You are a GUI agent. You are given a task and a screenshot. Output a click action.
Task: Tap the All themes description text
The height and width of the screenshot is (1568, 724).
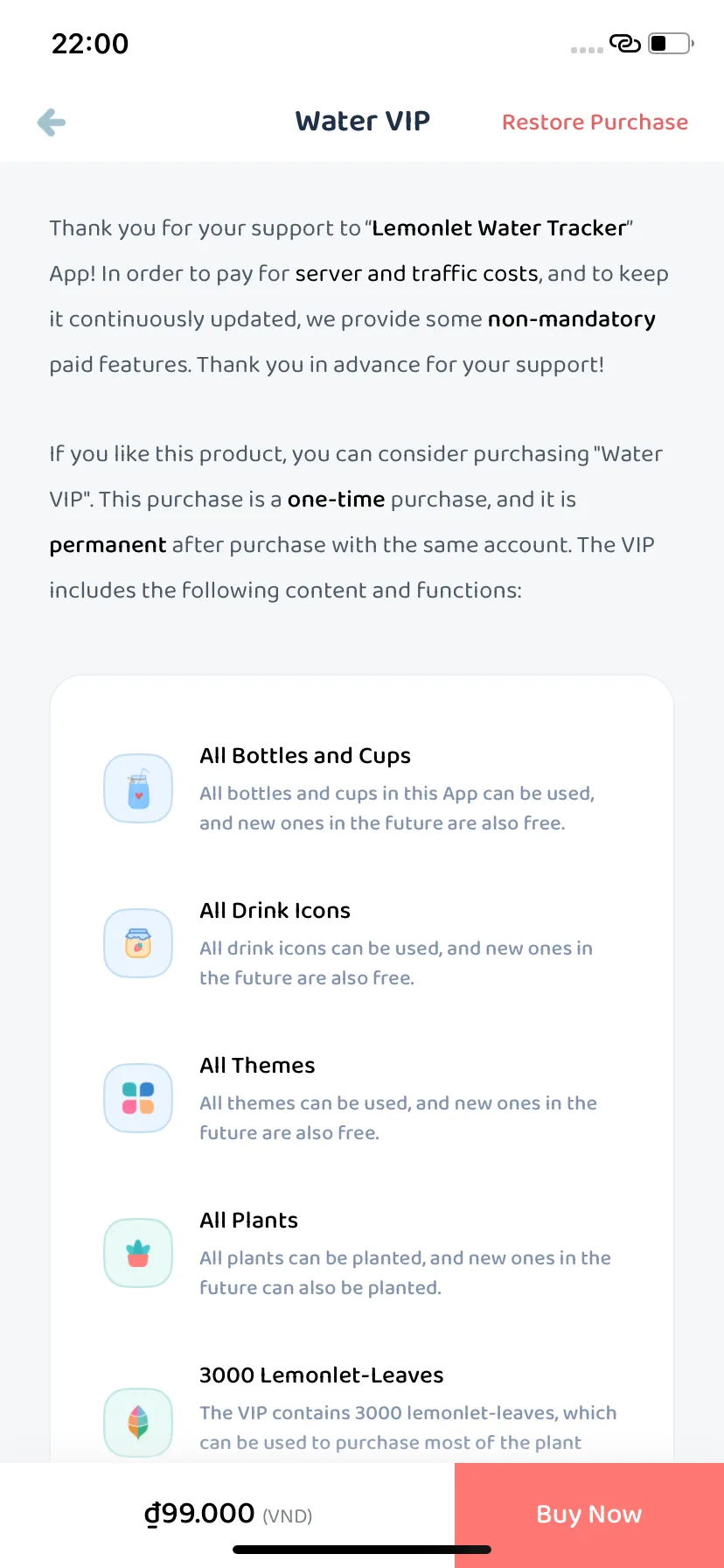398,1118
